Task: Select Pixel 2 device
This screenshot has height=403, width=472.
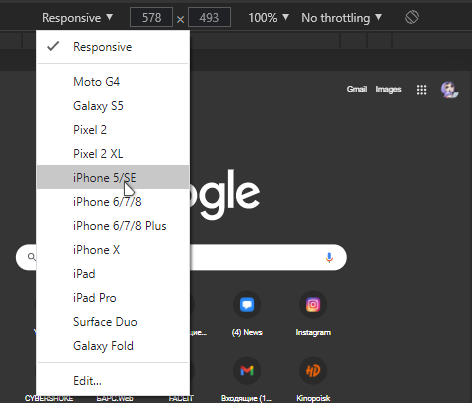Action: [113, 130]
